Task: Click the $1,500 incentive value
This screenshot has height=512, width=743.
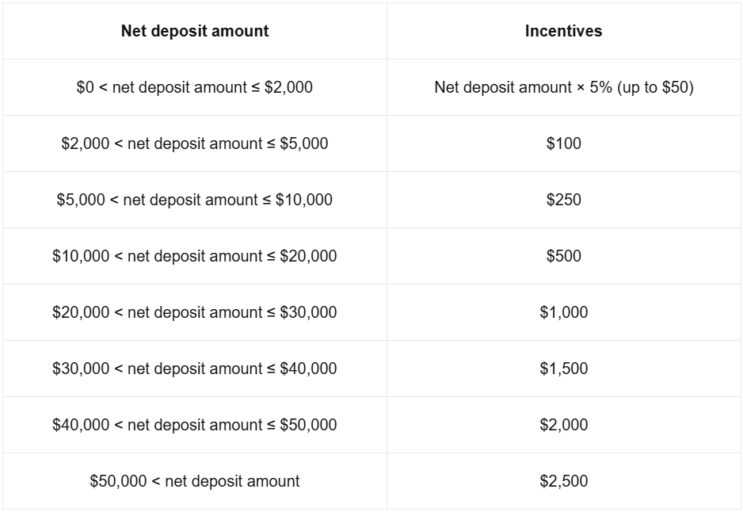Action: 563,368
